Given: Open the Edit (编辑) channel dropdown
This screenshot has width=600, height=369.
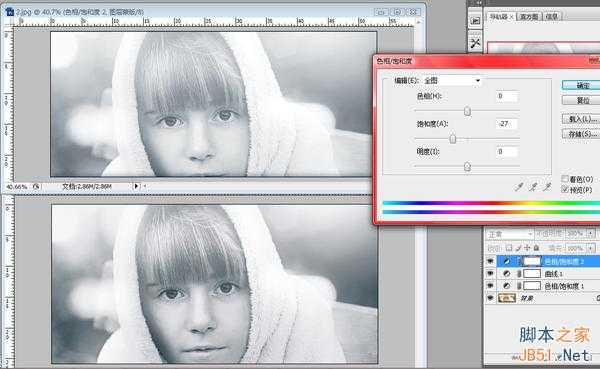Looking at the screenshot, I should 452,80.
